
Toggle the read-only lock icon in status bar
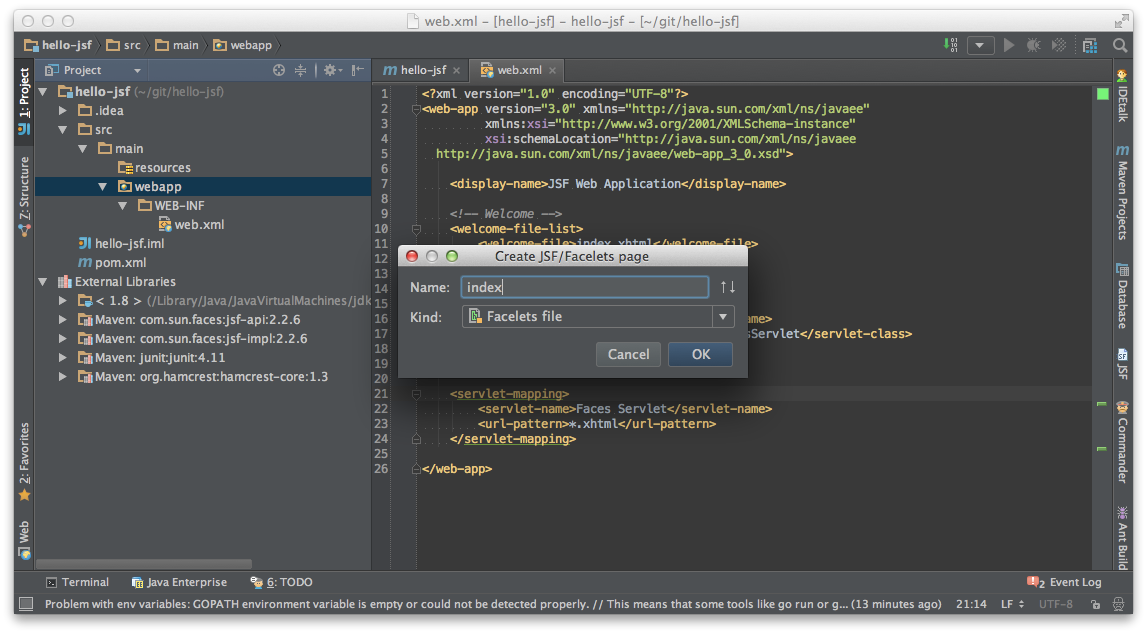point(1096,604)
